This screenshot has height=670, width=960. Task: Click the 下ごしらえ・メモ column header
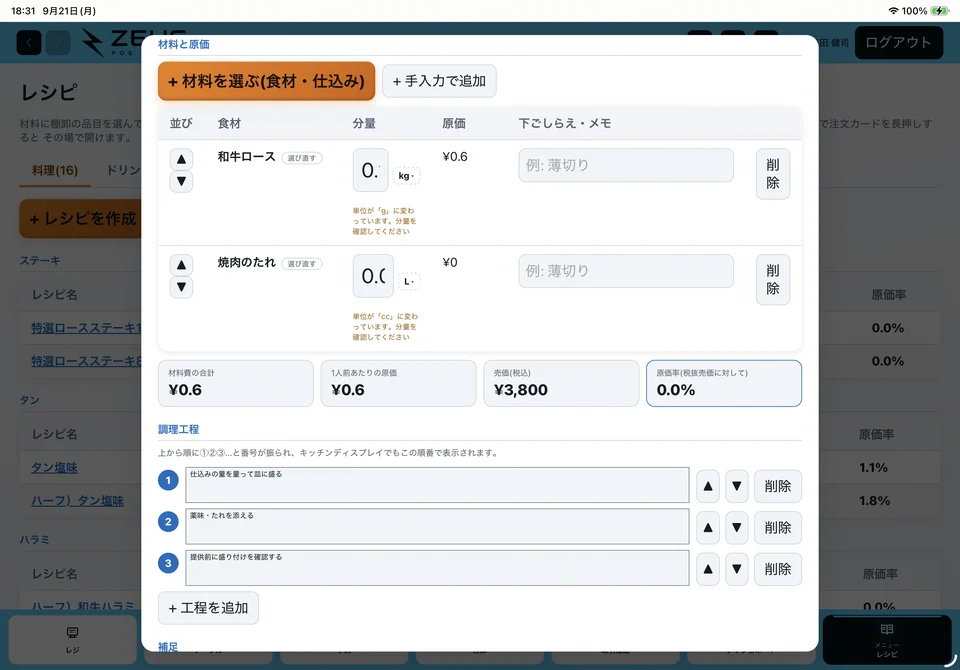tap(564, 123)
